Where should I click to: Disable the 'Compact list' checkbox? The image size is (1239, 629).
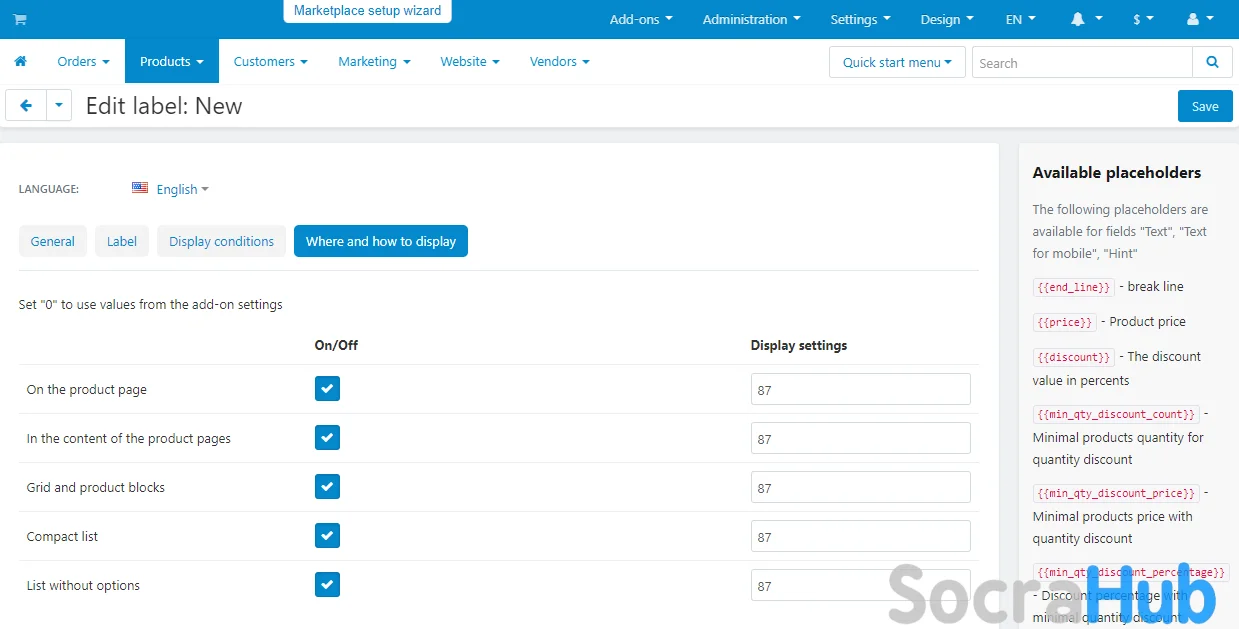coord(327,536)
